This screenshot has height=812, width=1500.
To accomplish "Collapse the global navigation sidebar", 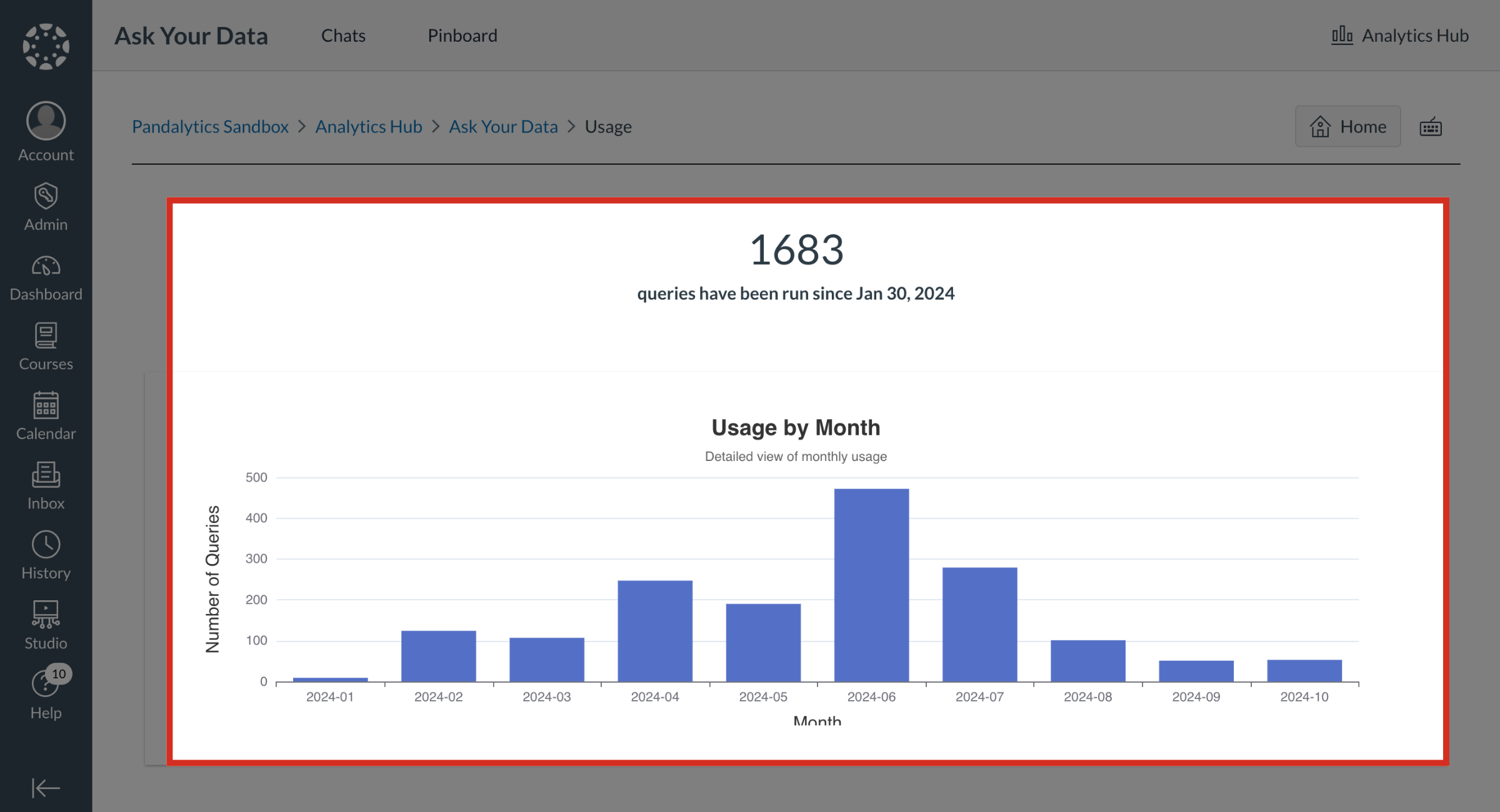I will point(46,788).
